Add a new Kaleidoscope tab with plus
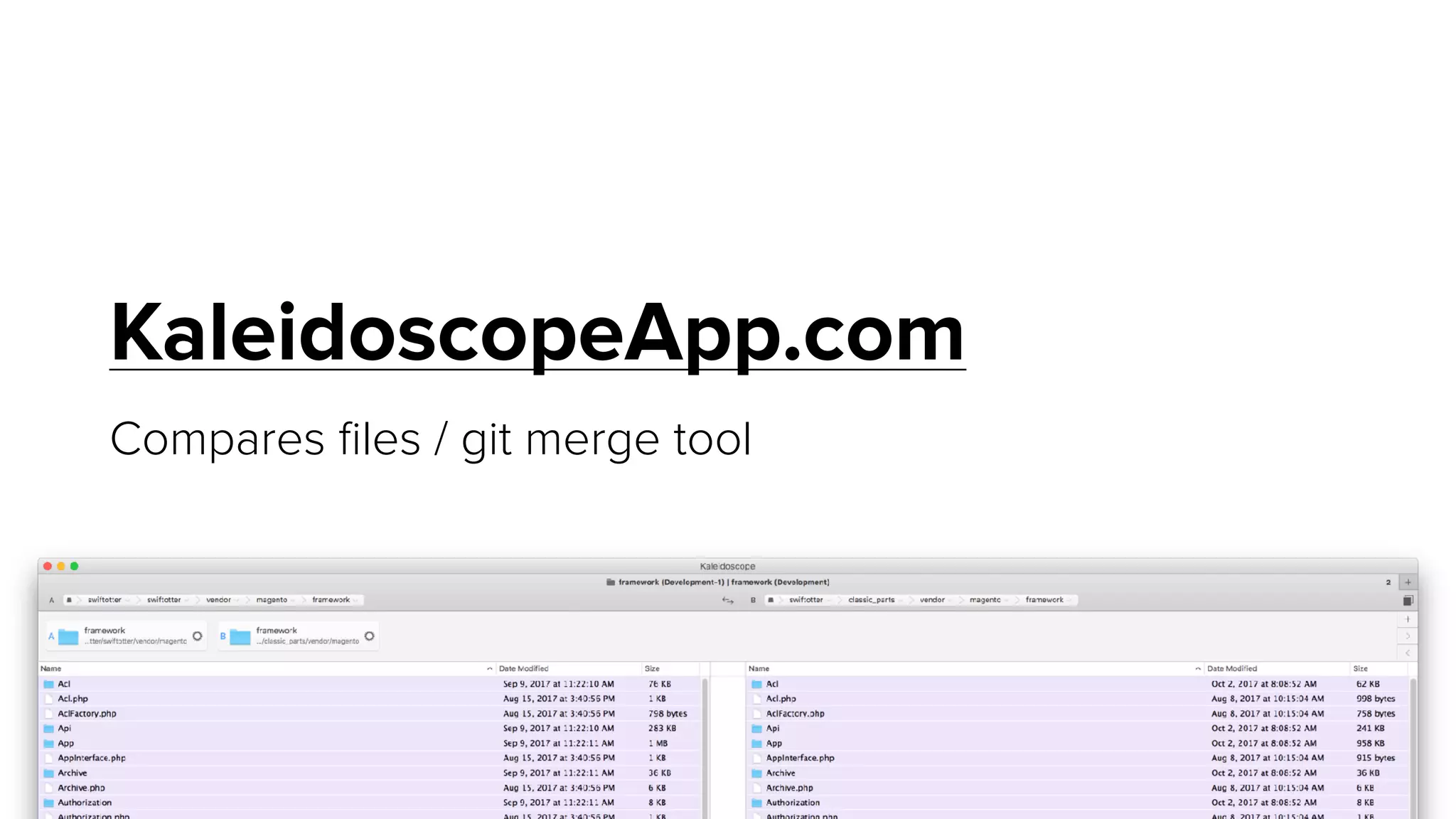Image resolution: width=1456 pixels, height=819 pixels. click(x=1408, y=582)
